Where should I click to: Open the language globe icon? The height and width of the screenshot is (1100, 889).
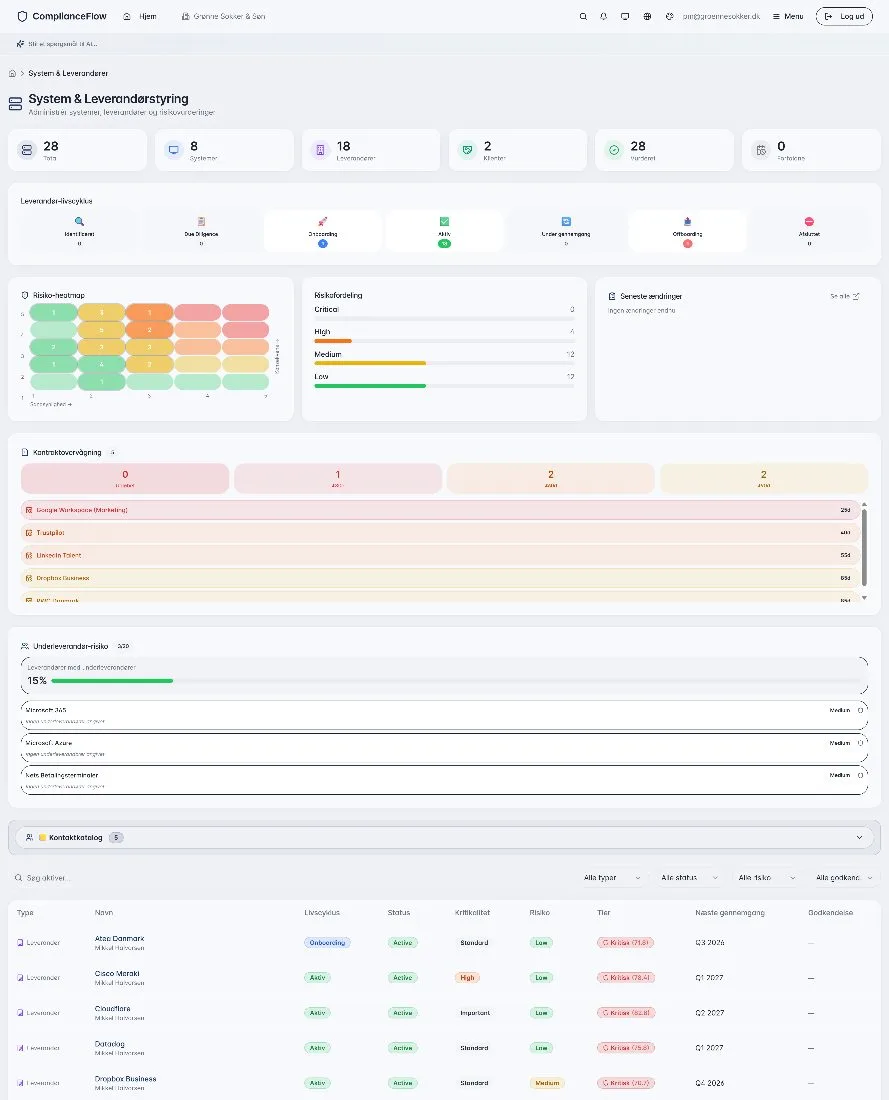pos(647,16)
